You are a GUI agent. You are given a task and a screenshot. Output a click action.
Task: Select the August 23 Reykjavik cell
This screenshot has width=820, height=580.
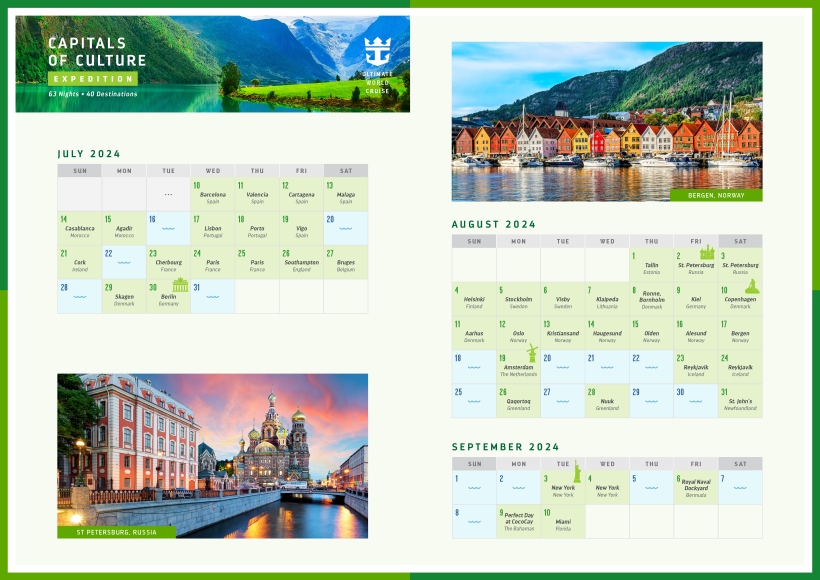(x=696, y=367)
